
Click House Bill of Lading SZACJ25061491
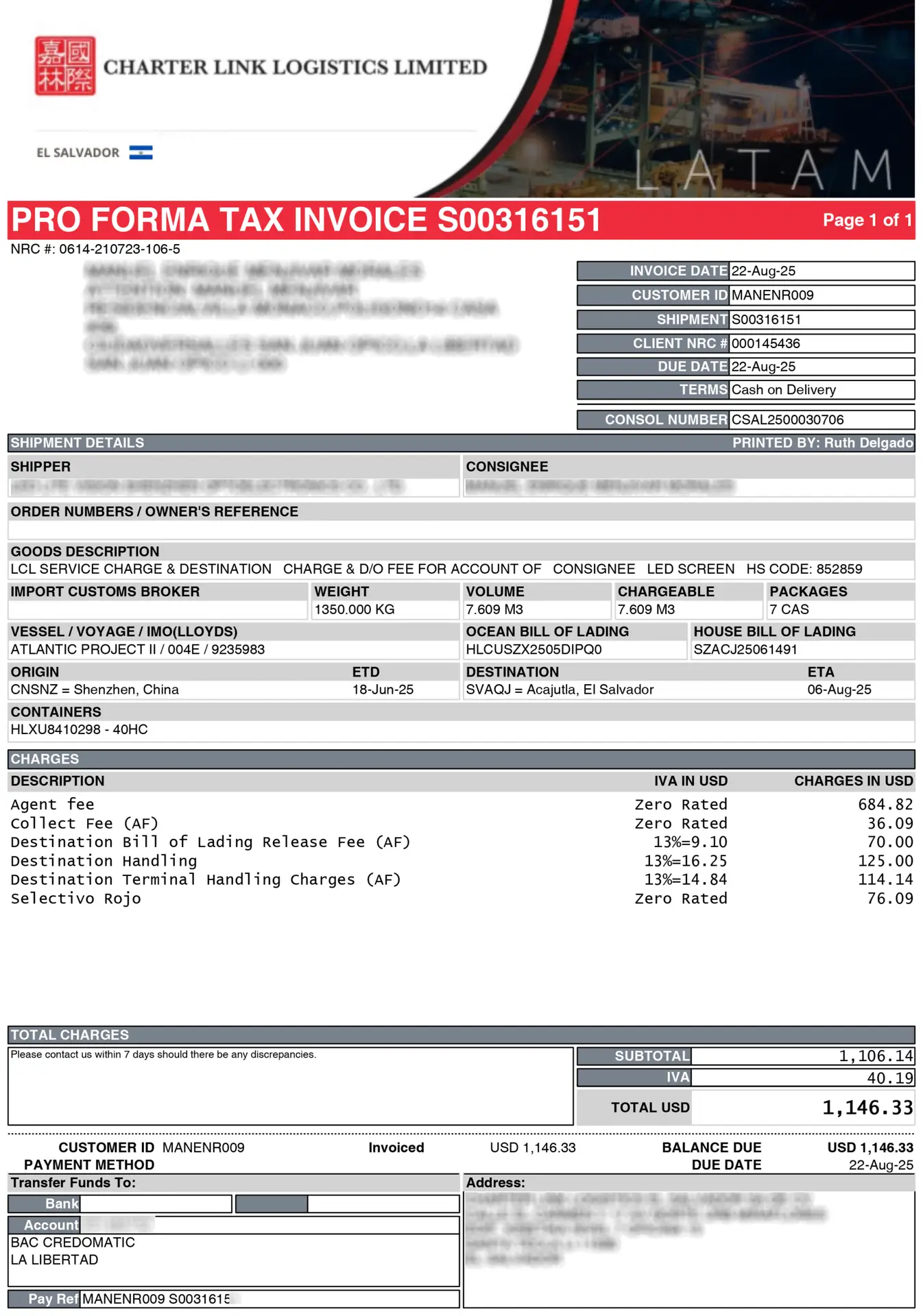click(745, 649)
